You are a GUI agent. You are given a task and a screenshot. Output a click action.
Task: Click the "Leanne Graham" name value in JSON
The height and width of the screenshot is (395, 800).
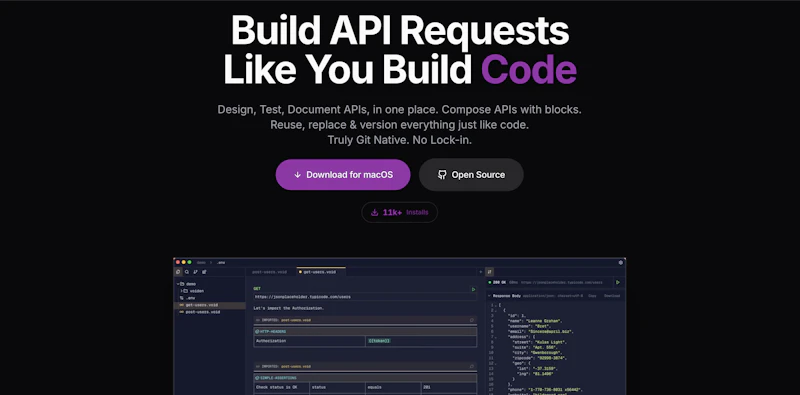pyautogui.click(x=543, y=321)
